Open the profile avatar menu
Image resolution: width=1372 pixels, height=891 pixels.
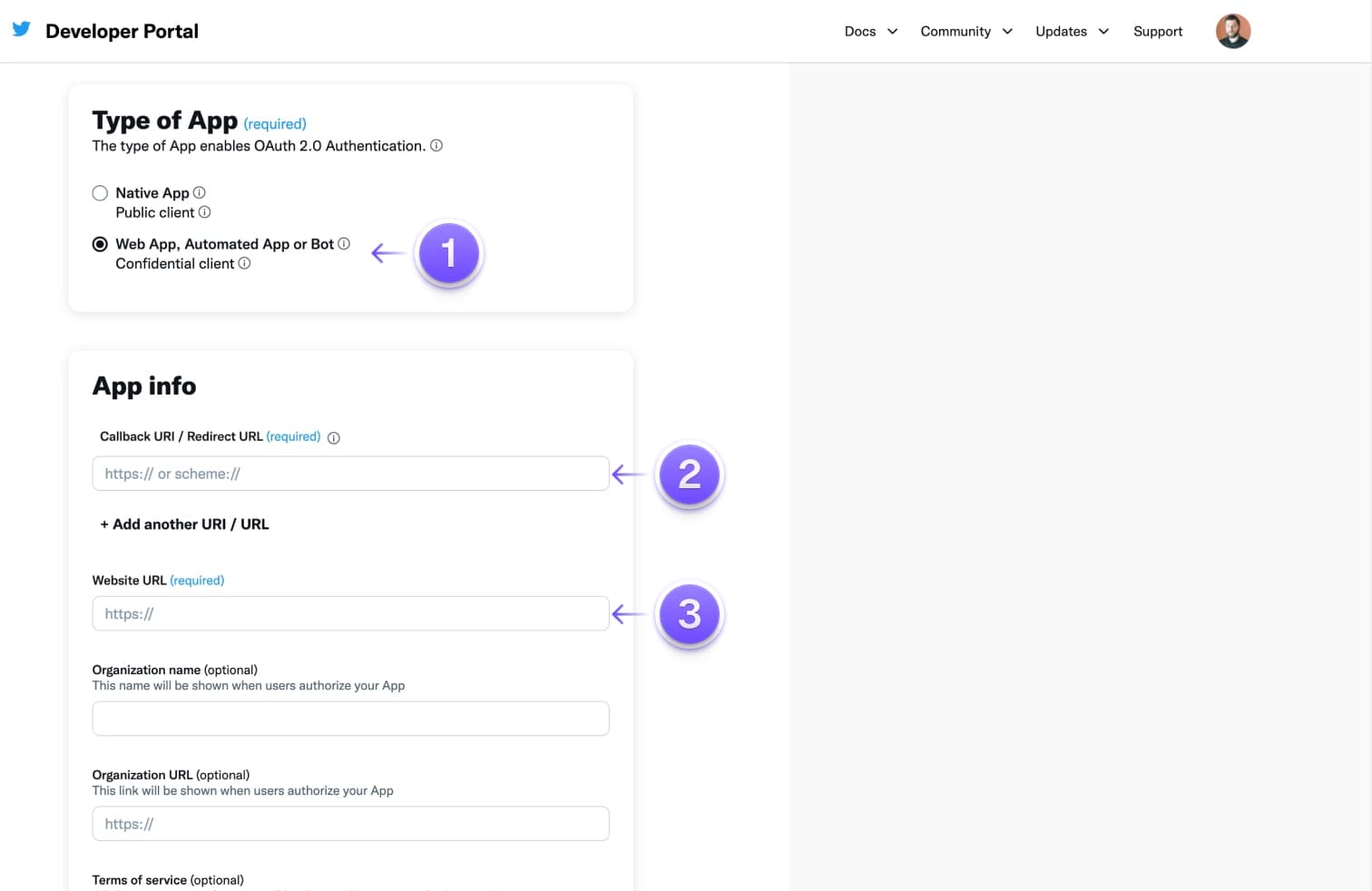pos(1232,30)
